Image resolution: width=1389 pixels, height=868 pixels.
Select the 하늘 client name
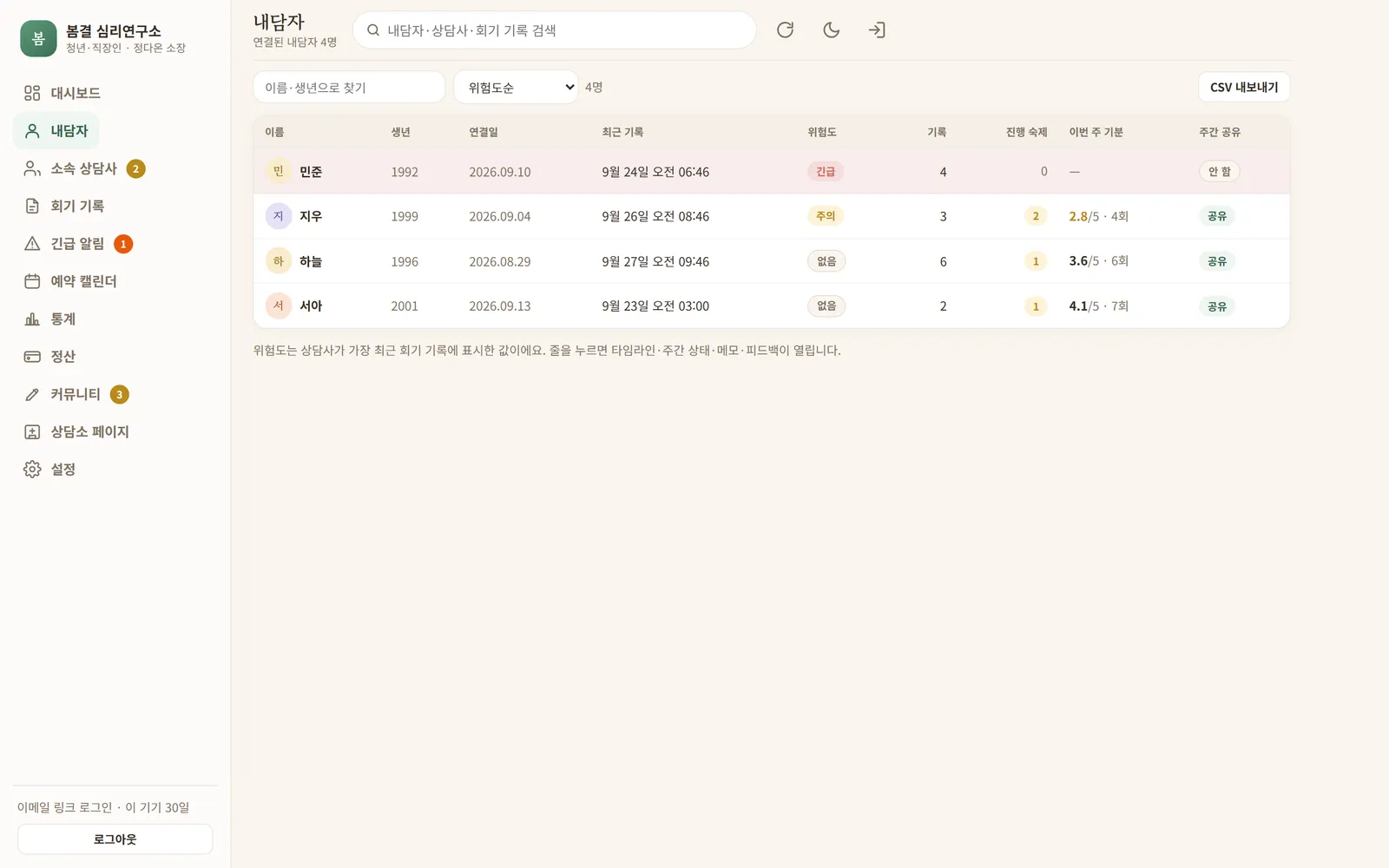(311, 261)
